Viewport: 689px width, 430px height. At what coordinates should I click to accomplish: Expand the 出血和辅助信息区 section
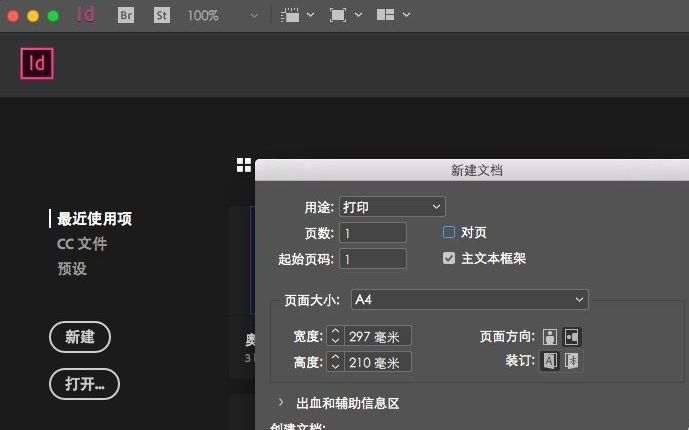pyautogui.click(x=281, y=403)
